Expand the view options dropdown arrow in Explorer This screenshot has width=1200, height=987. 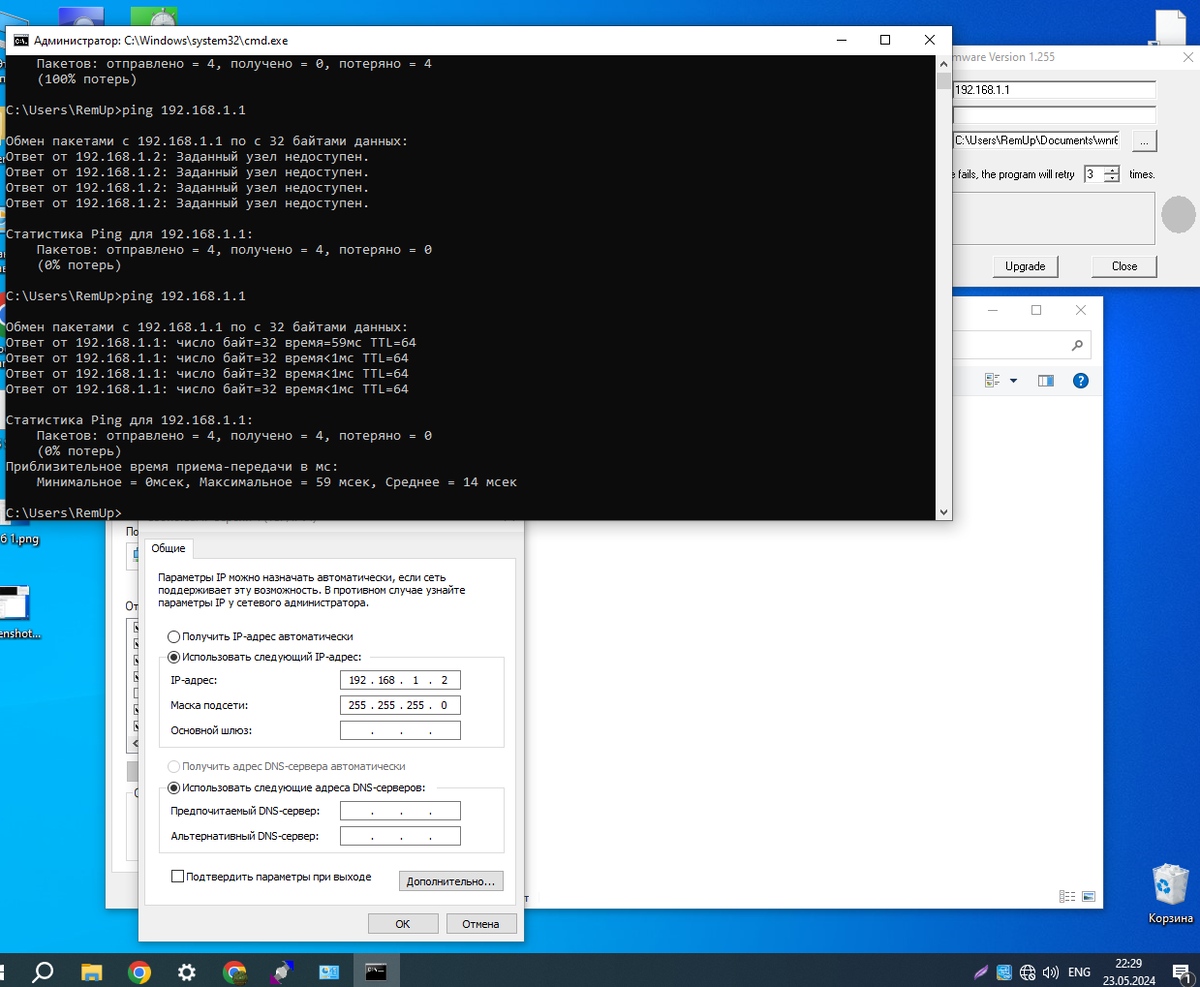tap(1013, 381)
